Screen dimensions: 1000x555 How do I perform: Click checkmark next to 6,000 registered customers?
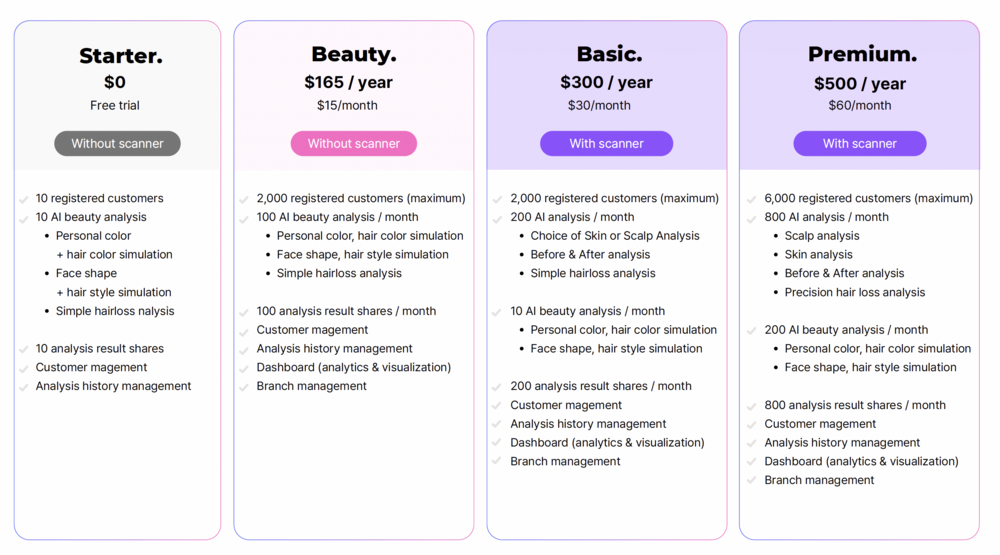752,199
